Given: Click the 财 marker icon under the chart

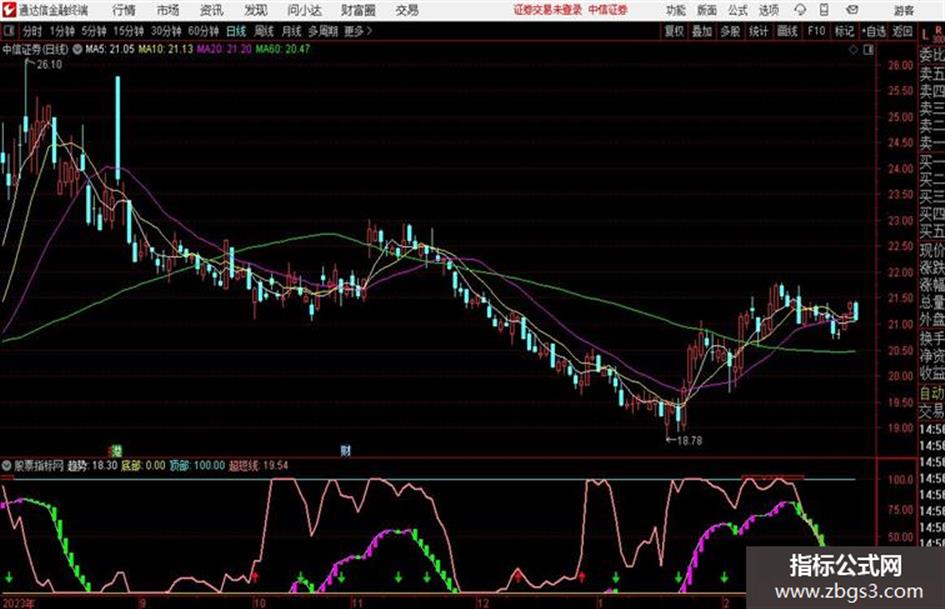Looking at the screenshot, I should [x=345, y=450].
